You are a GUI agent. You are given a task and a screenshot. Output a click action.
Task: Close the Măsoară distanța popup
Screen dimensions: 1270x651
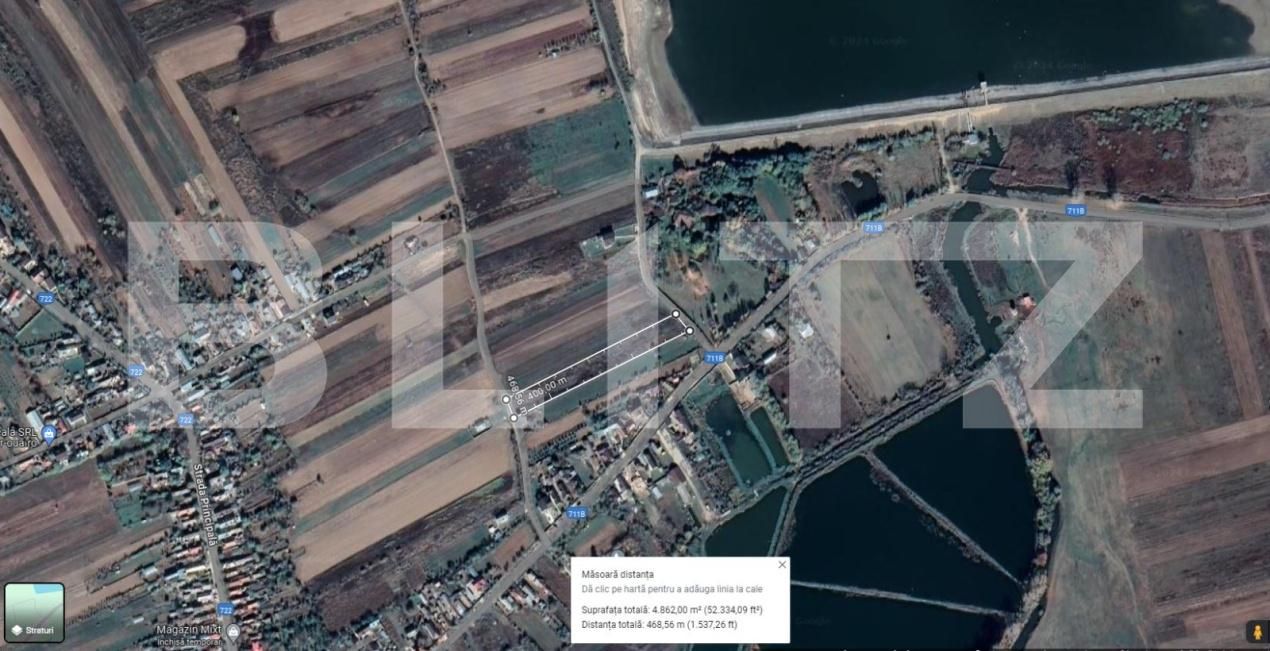[782, 565]
